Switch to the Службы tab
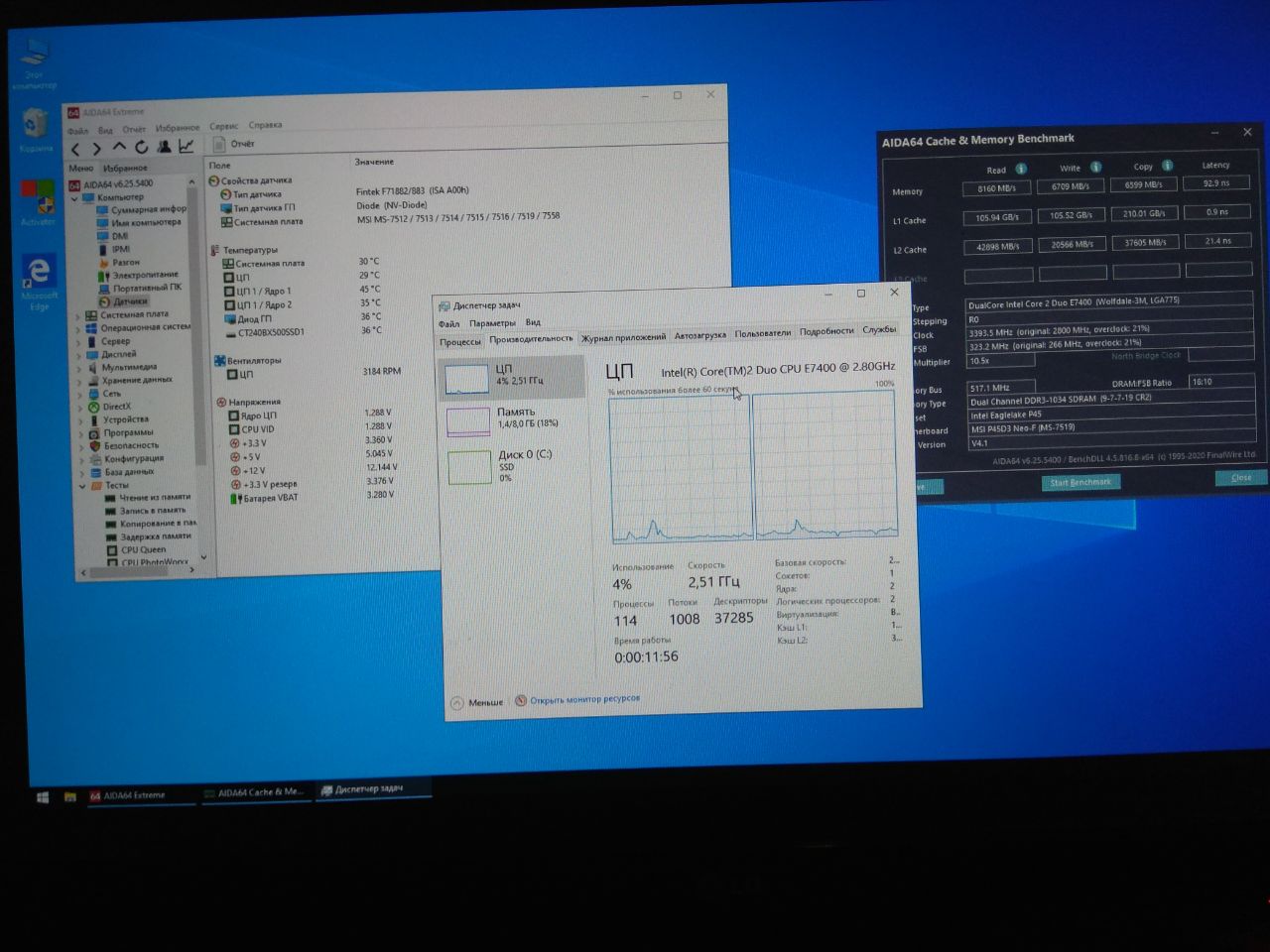Screen dimensions: 1270x952 [878, 329]
